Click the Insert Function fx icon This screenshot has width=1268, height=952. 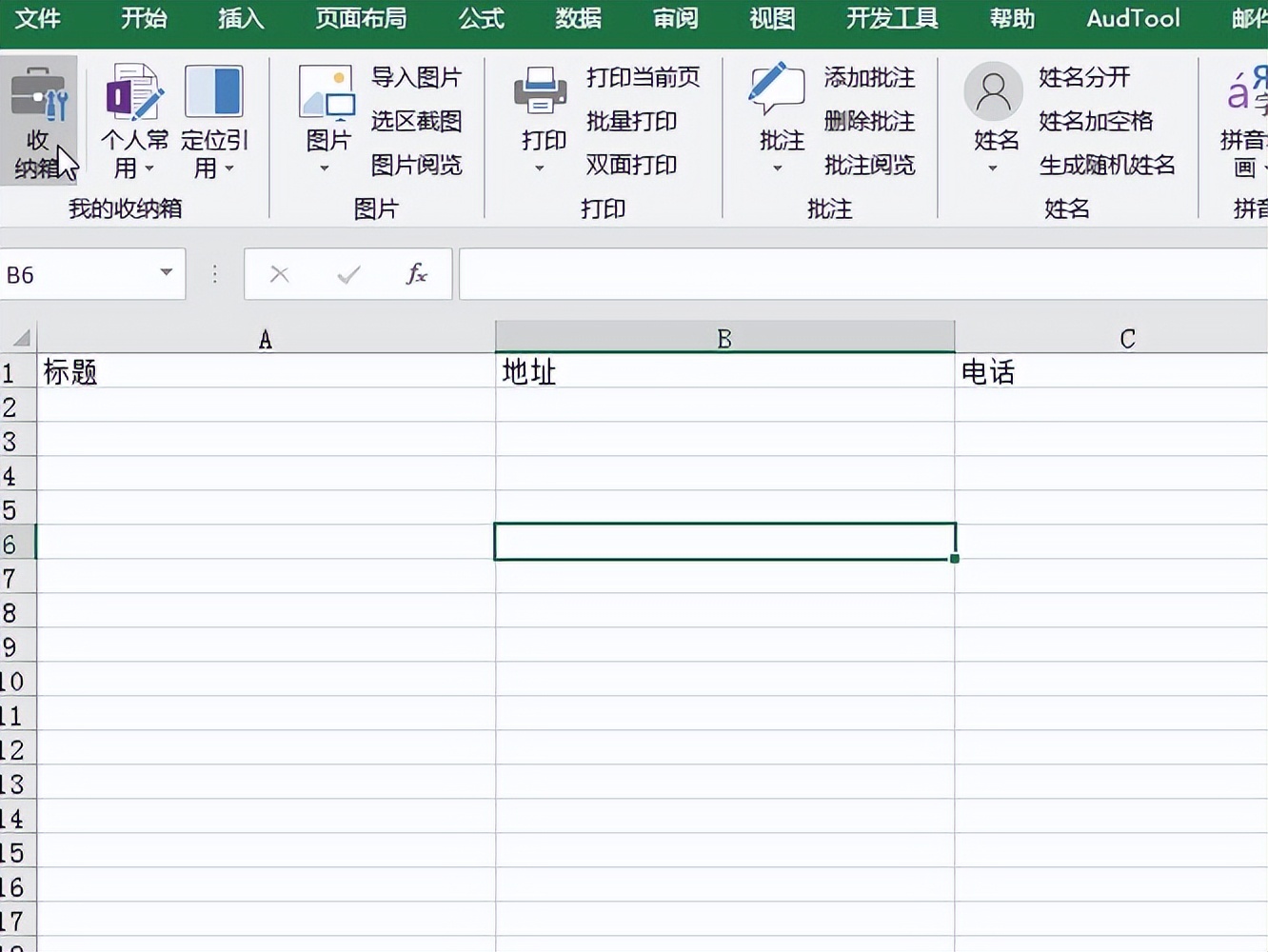414,274
